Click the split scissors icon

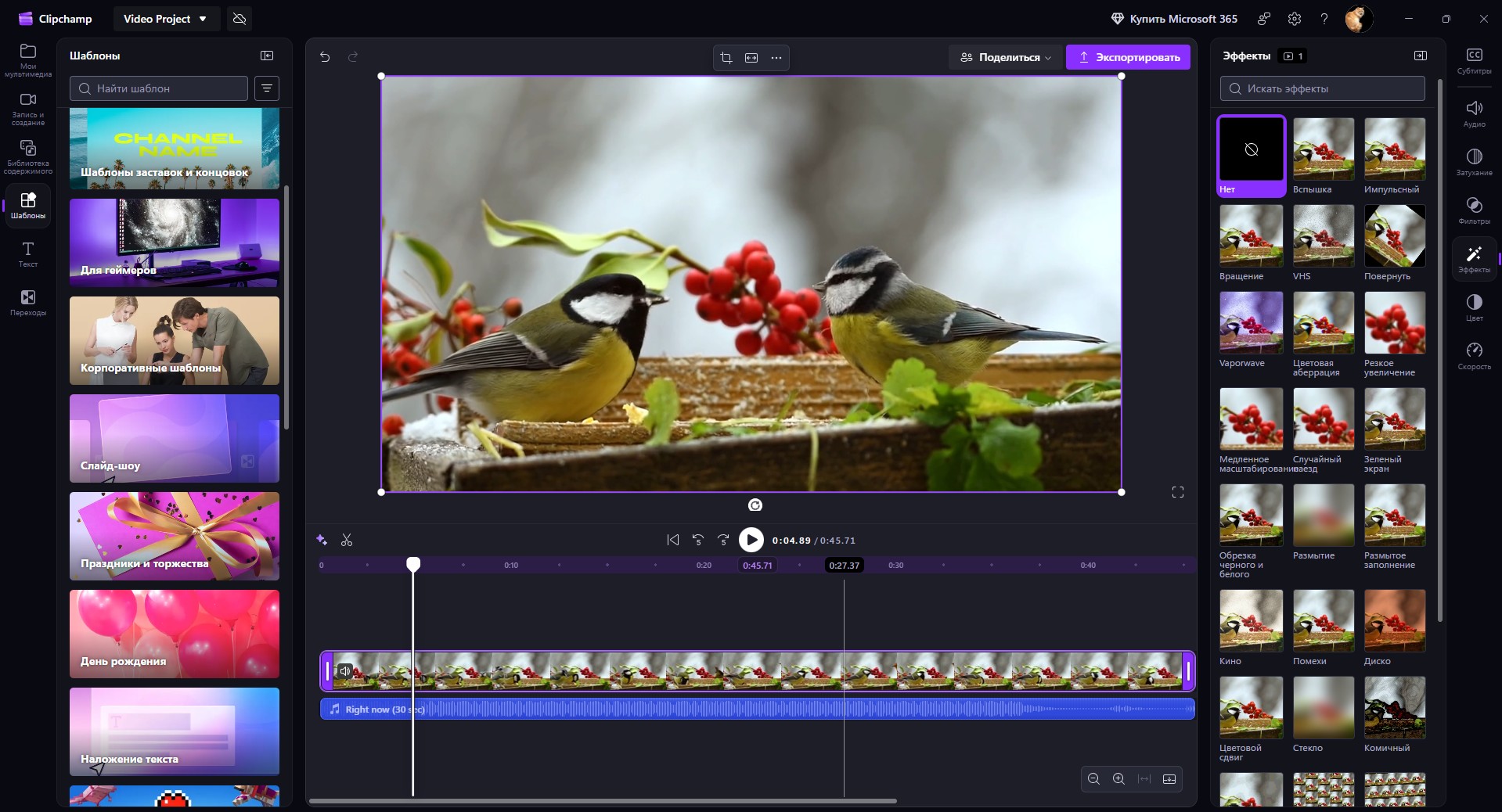tap(347, 541)
